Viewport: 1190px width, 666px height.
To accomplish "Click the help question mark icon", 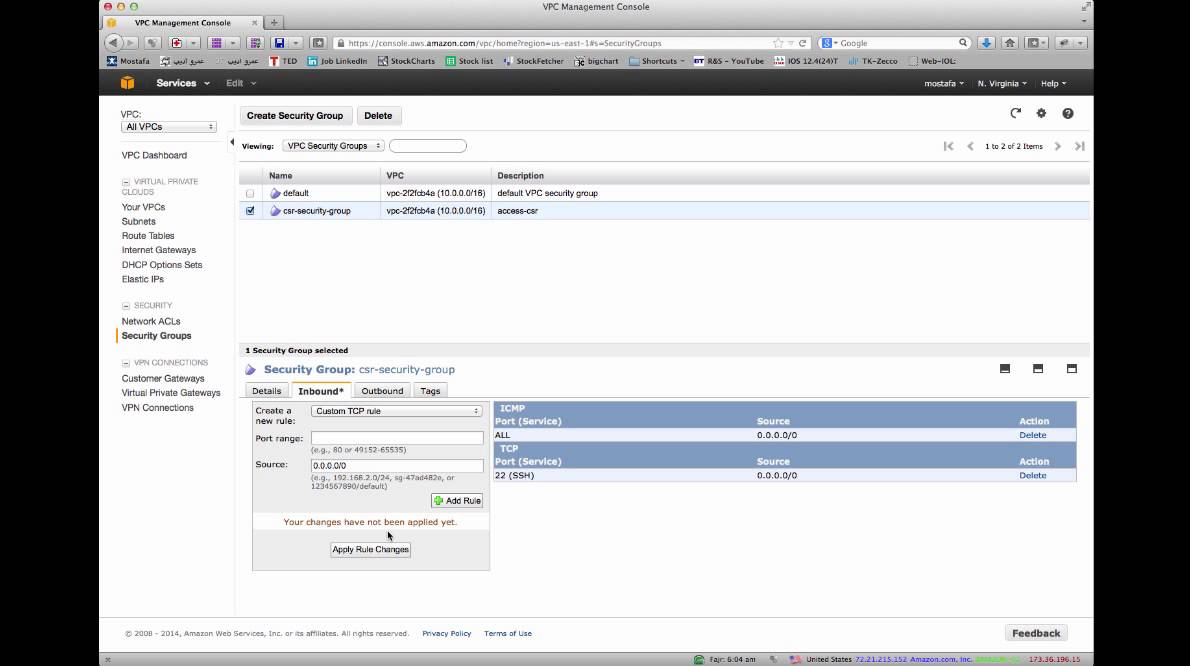I will tap(1068, 113).
